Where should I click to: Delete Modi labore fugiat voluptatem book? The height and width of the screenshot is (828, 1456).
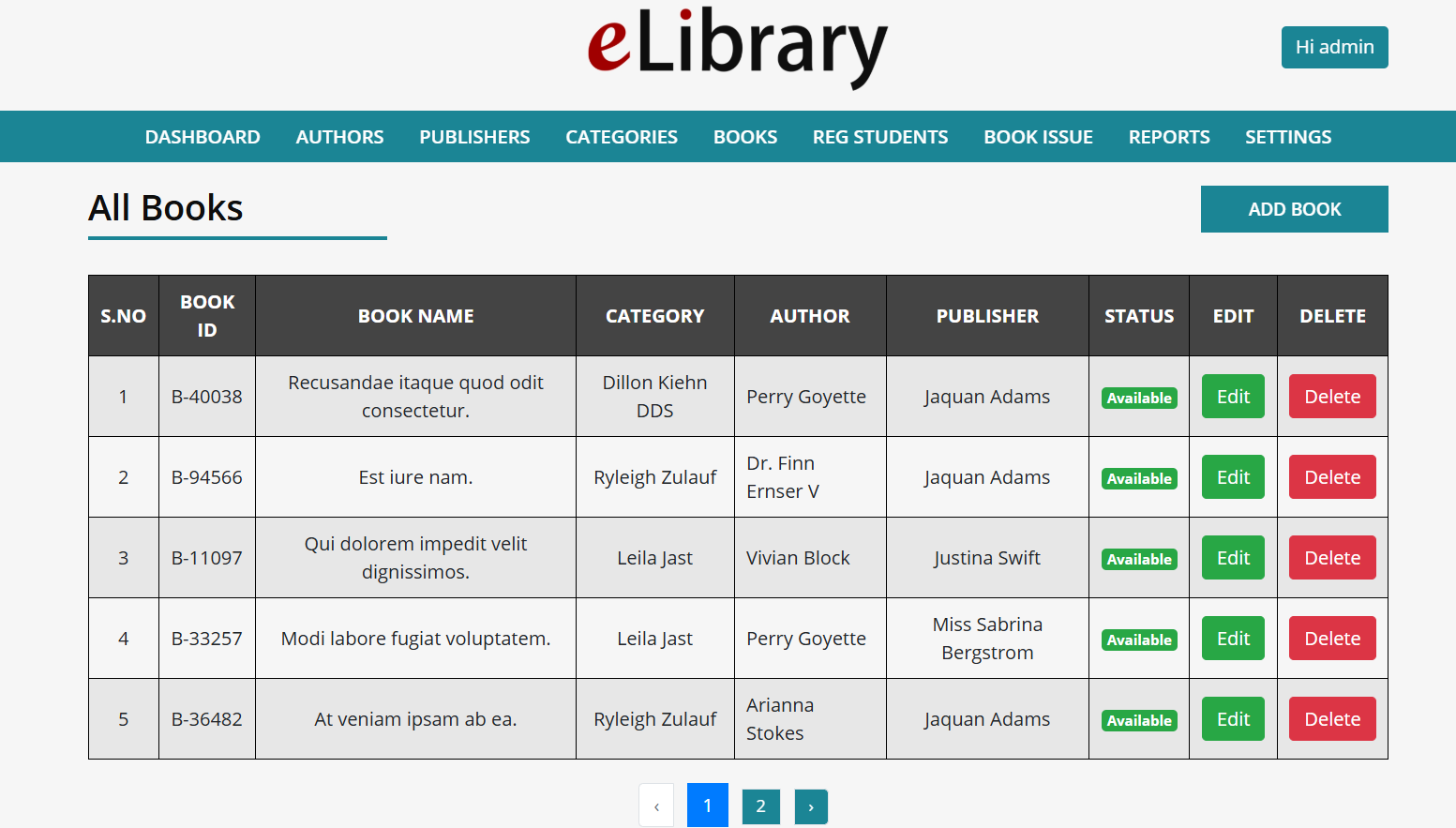point(1331,639)
